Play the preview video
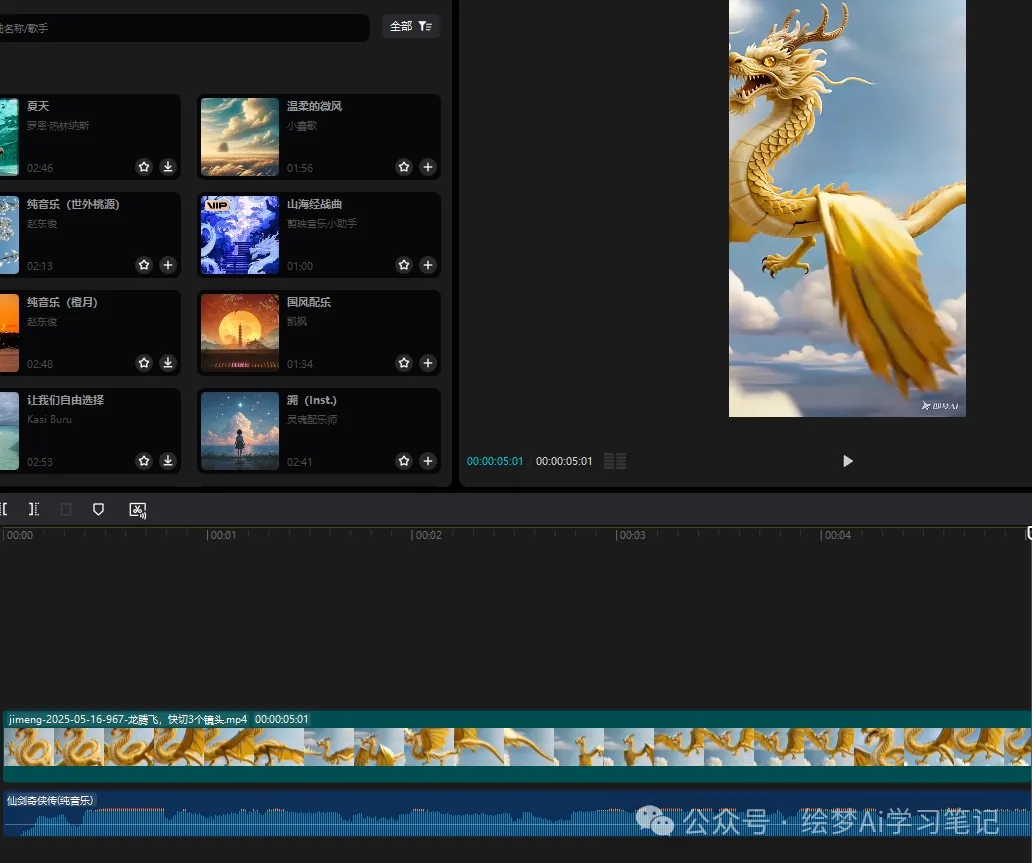 848,461
